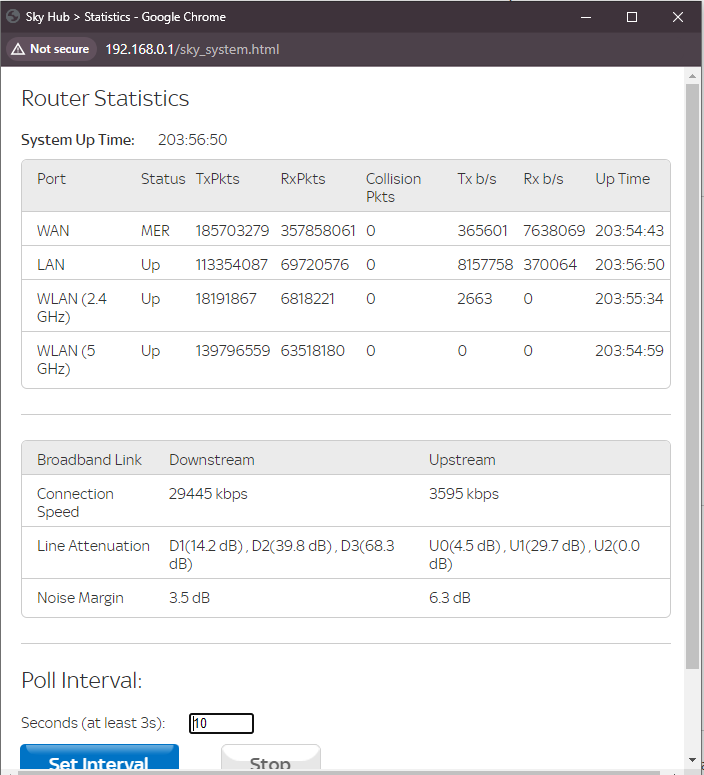Click the 29445 kbps downstream speed value

tap(208, 494)
